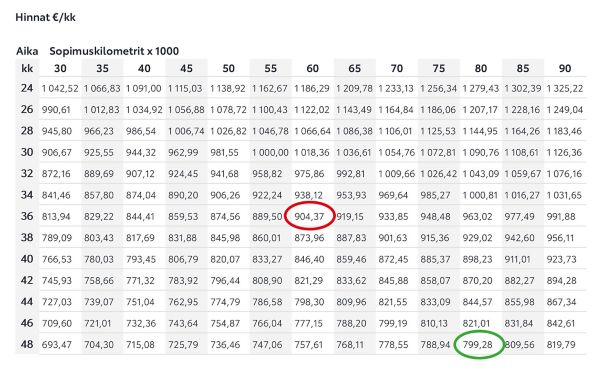Click the 819,79 price cell

tap(561, 345)
